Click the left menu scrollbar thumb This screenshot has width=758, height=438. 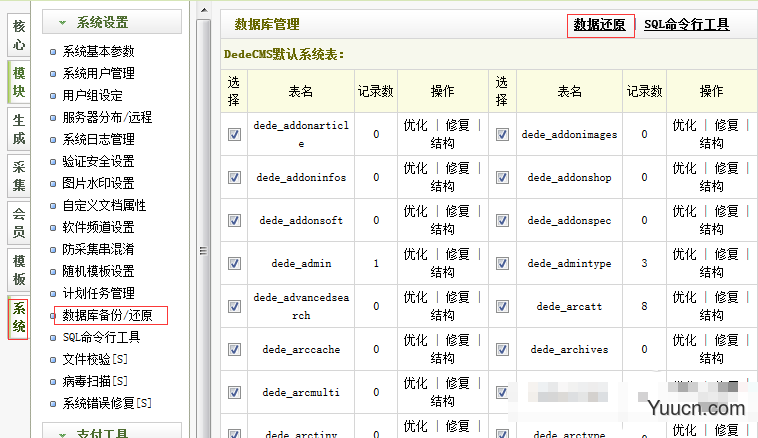pyautogui.click(x=204, y=229)
